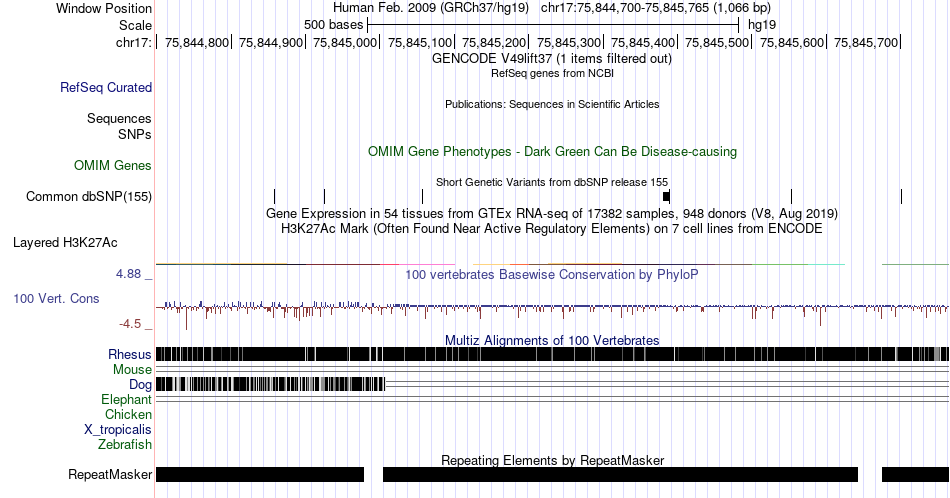Click the Layered H3K27Ac track label

click(x=65, y=243)
